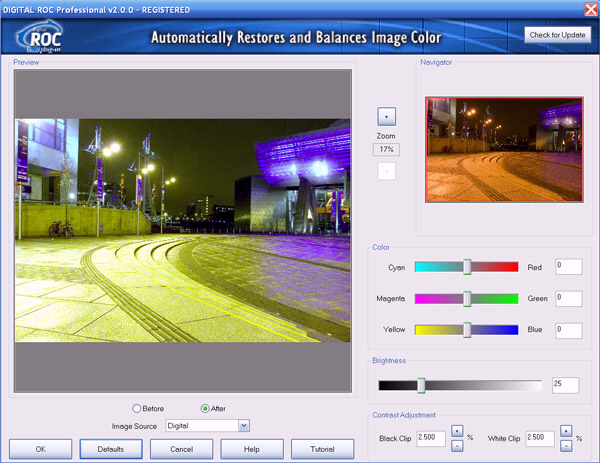Image resolution: width=600 pixels, height=463 pixels.
Task: Click the Cancel button
Action: click(181, 449)
